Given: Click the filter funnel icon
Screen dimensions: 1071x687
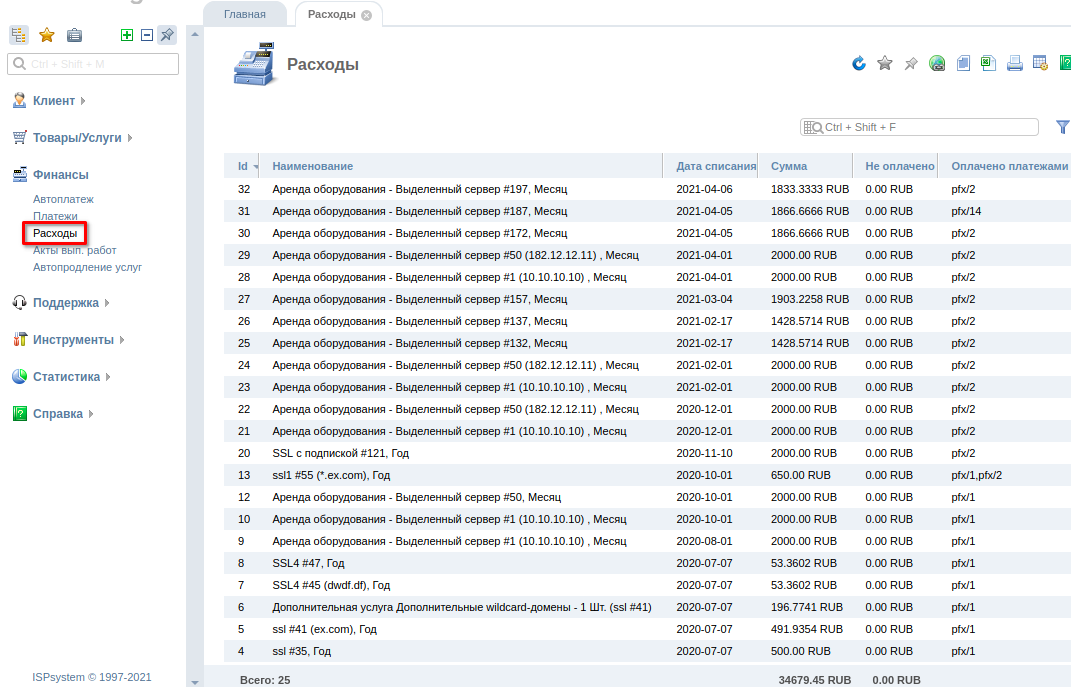Looking at the screenshot, I should pos(1062,127).
